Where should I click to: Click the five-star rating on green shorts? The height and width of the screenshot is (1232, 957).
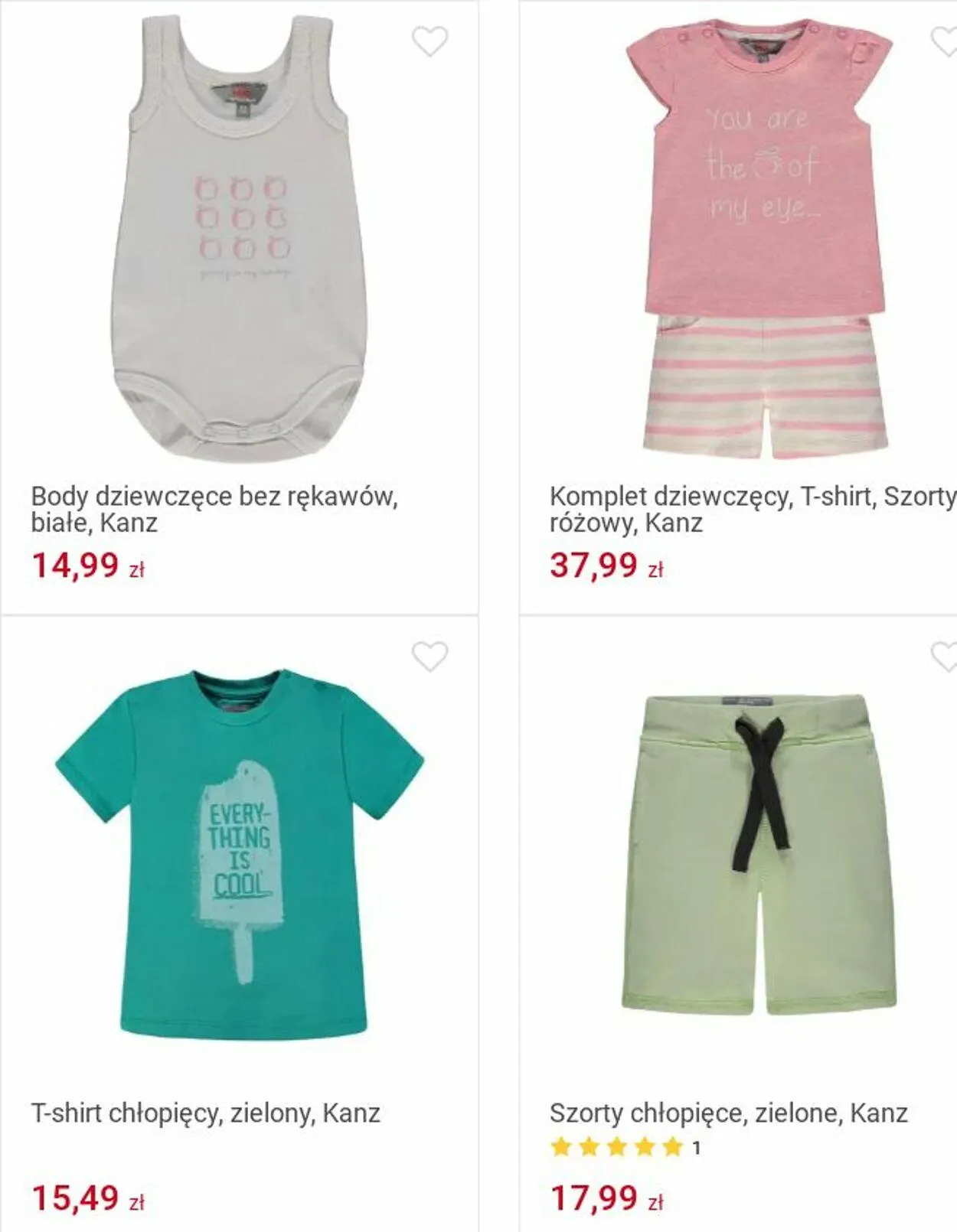point(616,1147)
